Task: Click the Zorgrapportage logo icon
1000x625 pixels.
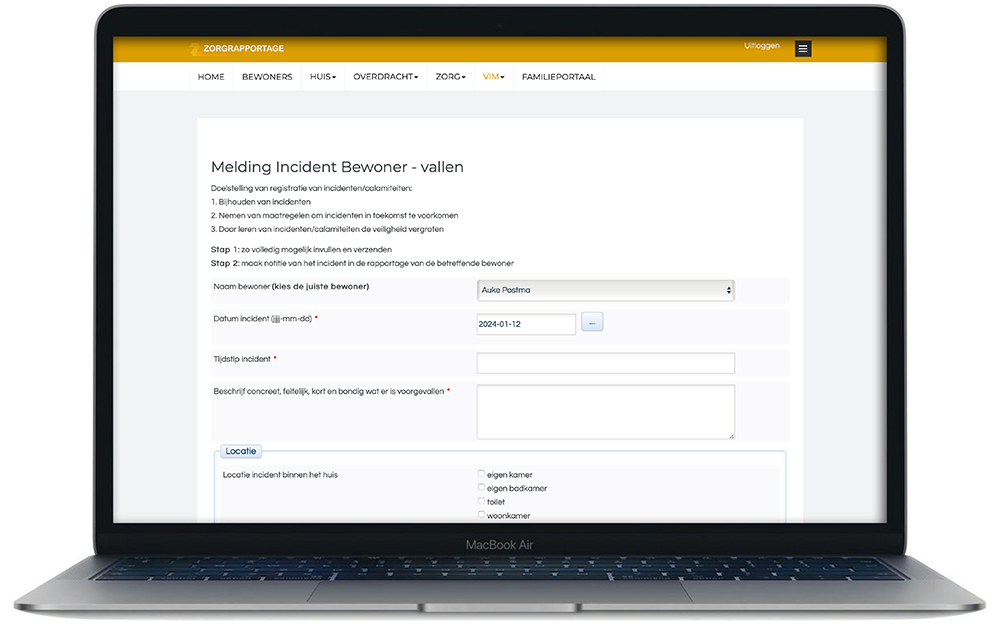Action: [195, 49]
